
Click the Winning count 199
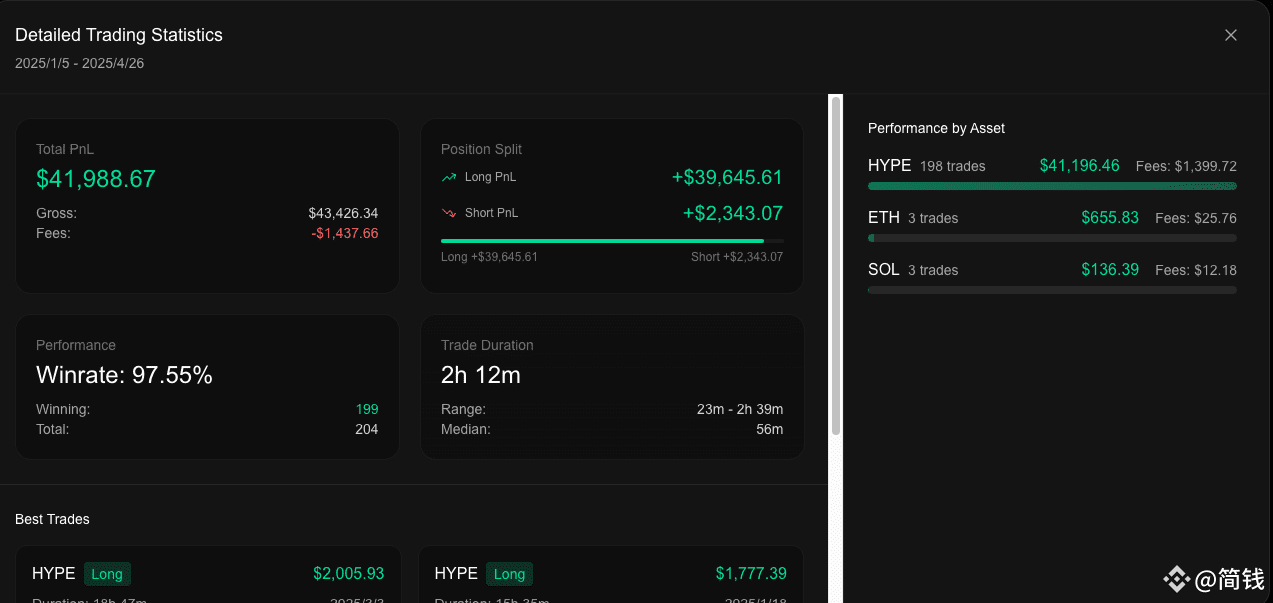point(367,409)
